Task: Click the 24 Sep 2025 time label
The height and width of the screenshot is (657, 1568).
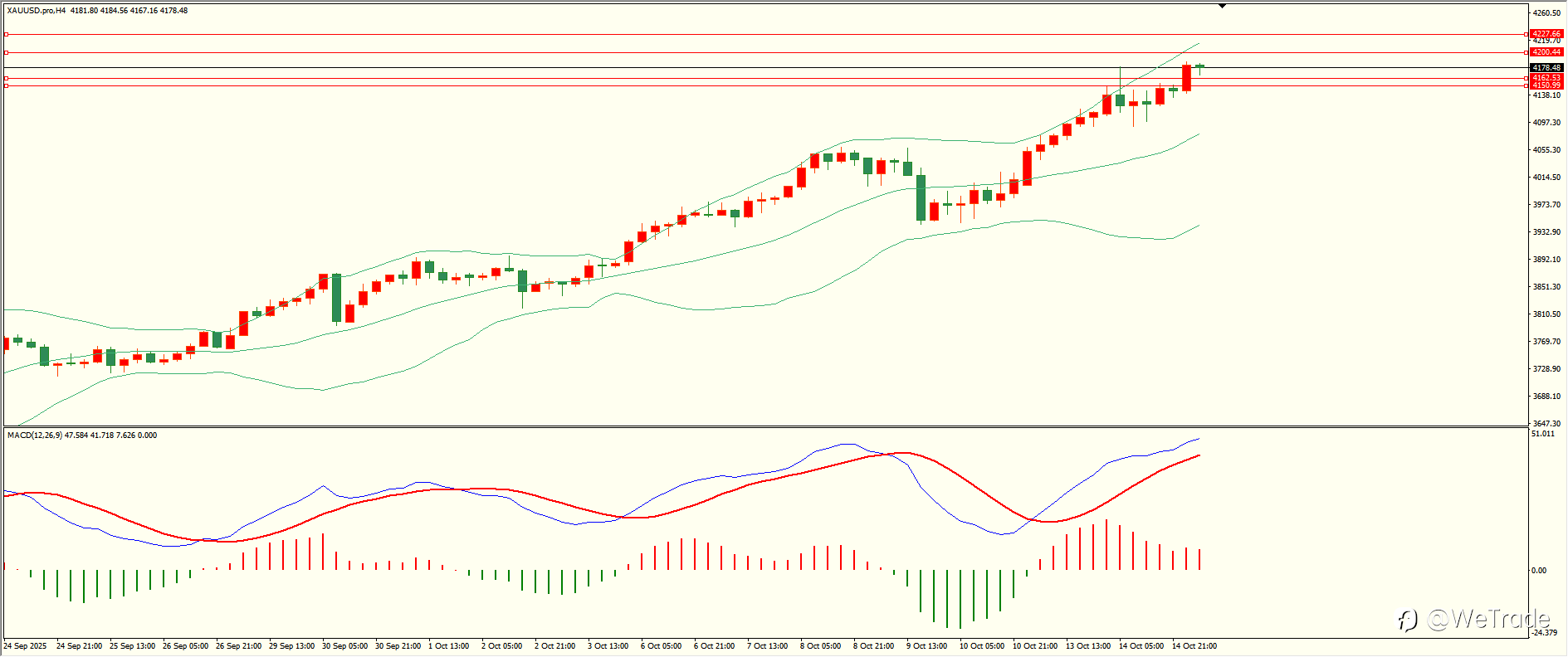Action: 25,646
